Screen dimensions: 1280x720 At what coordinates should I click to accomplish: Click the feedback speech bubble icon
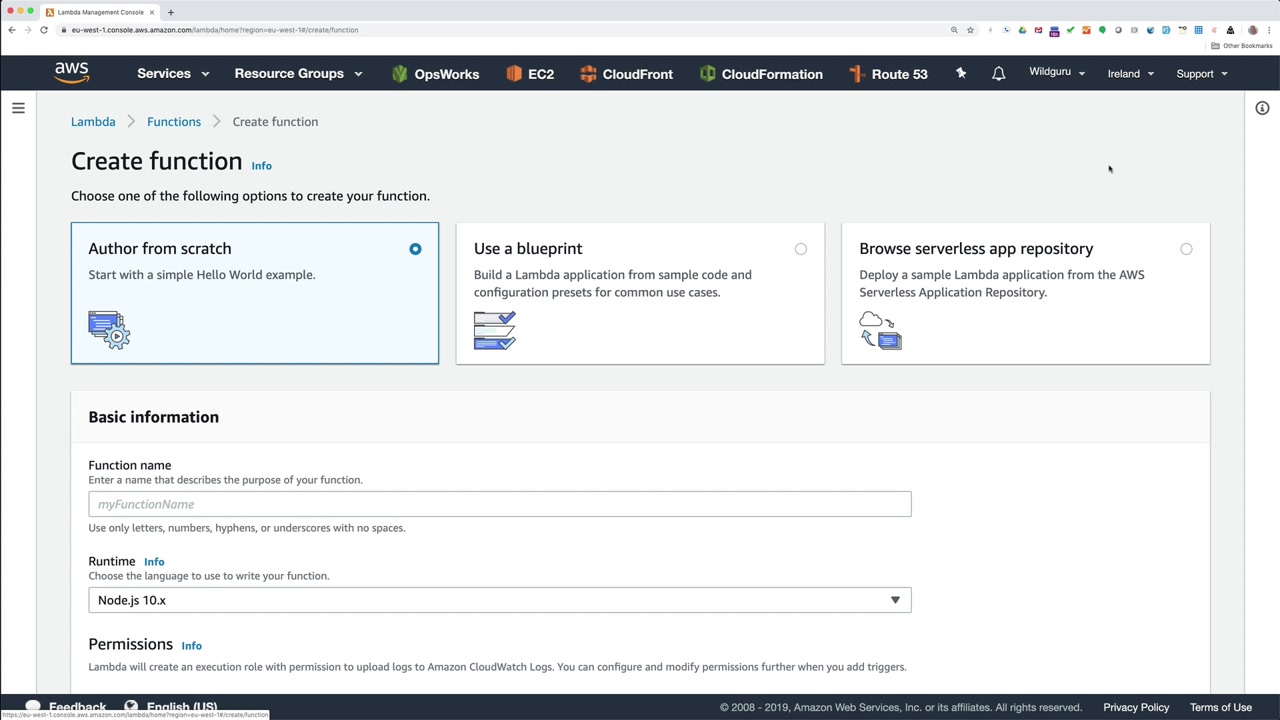point(33,706)
